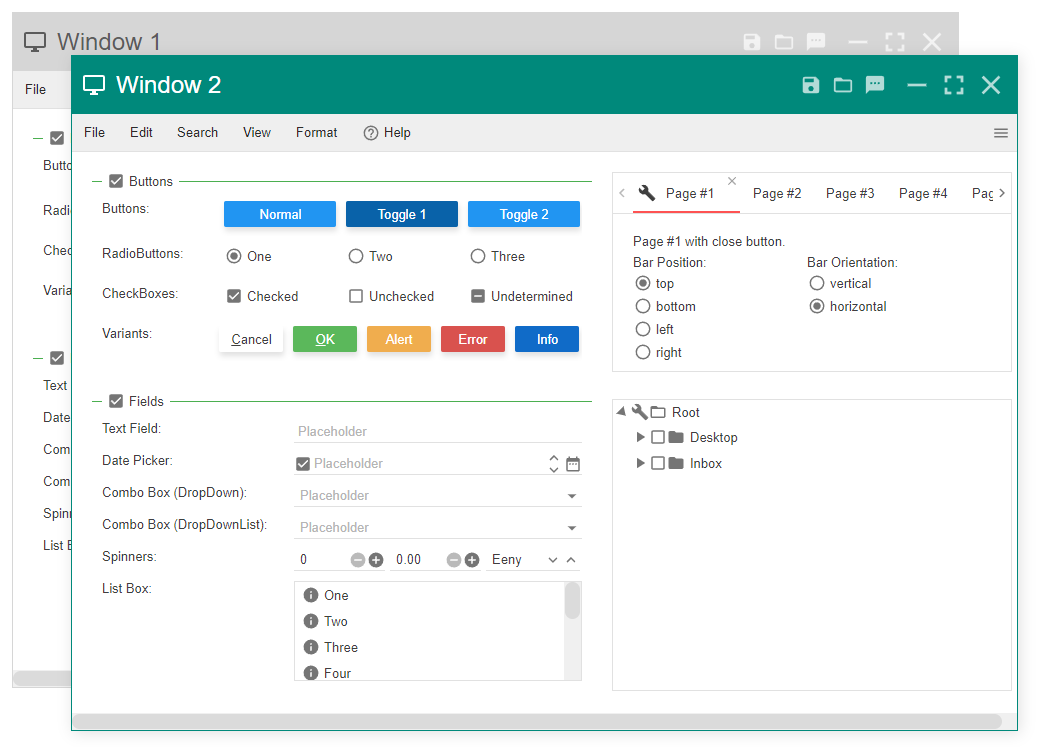Click the info icon next to list item One
The width and height of the screenshot is (1037, 747).
(311, 595)
